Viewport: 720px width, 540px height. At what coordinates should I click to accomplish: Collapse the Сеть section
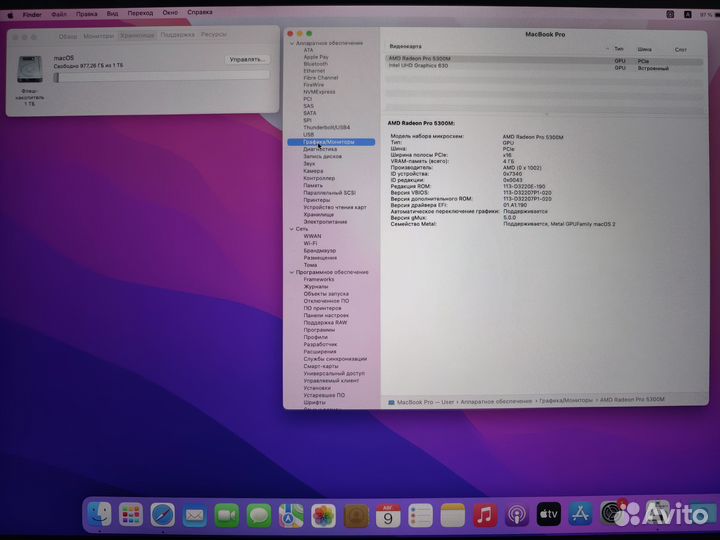pyautogui.click(x=292, y=229)
